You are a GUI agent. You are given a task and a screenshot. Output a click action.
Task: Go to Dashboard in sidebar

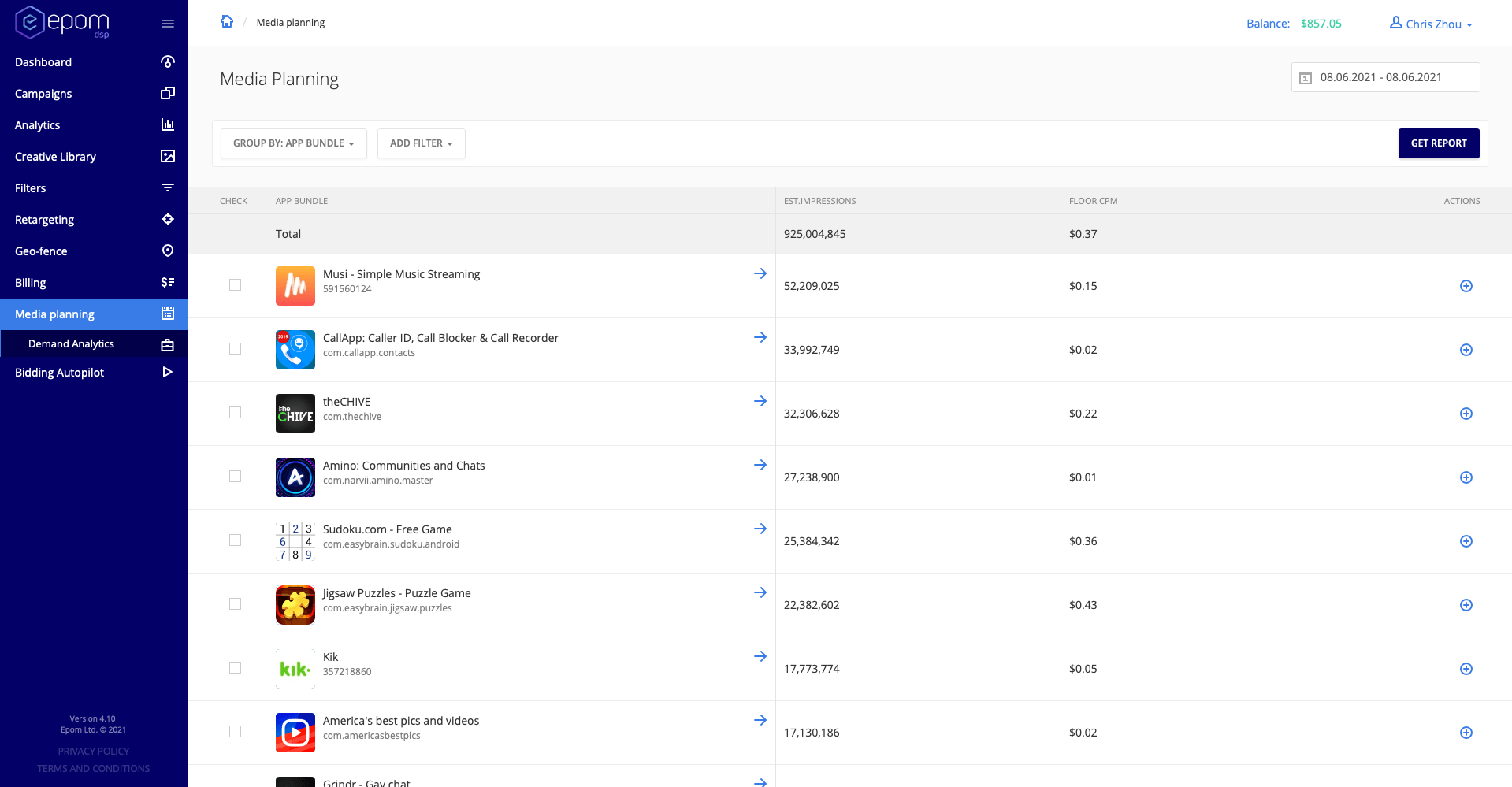(94, 62)
